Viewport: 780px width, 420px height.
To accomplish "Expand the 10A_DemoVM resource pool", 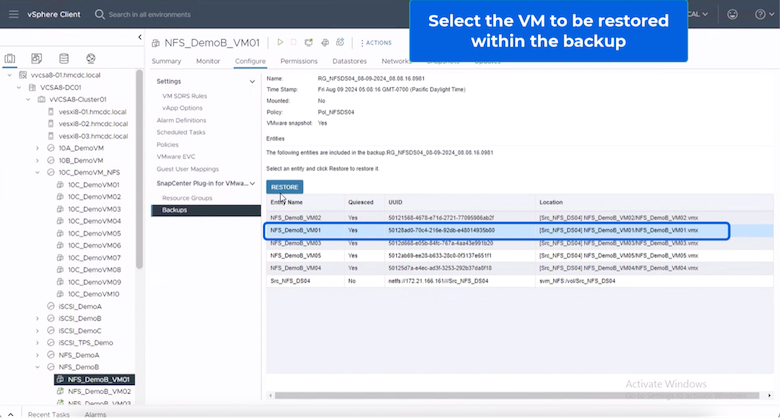I will [37, 148].
